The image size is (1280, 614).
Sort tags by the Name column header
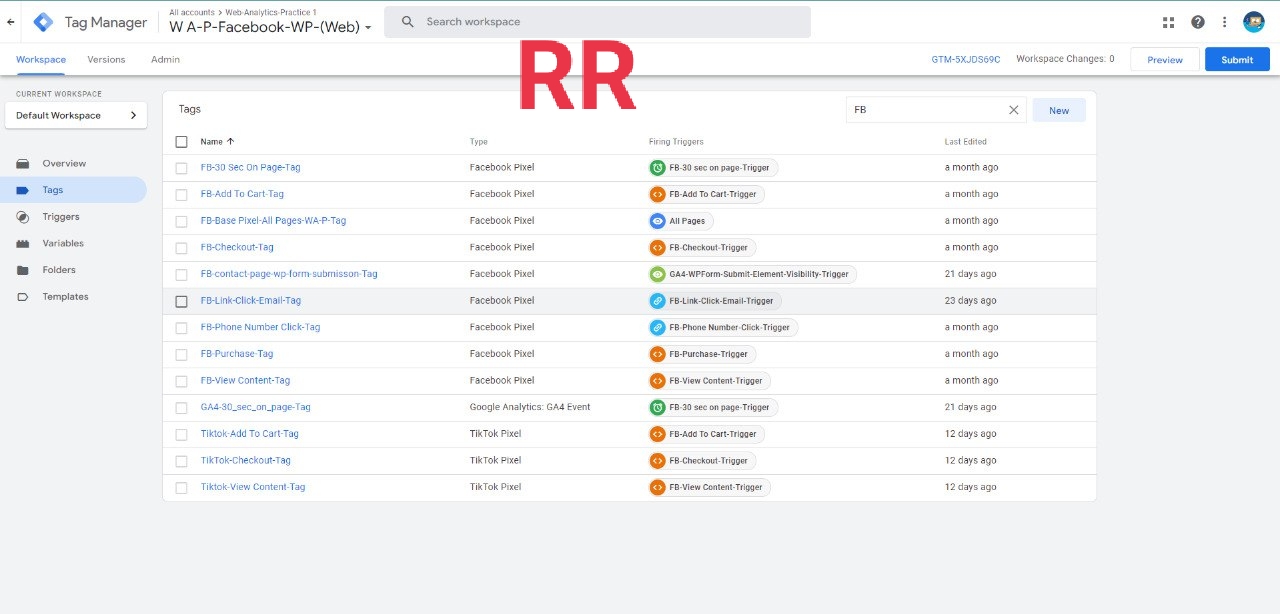[x=217, y=142]
